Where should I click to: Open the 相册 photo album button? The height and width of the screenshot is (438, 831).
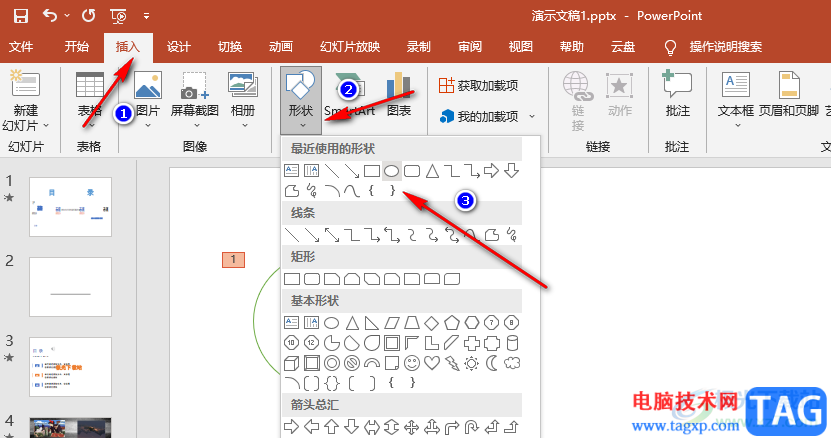click(x=243, y=100)
